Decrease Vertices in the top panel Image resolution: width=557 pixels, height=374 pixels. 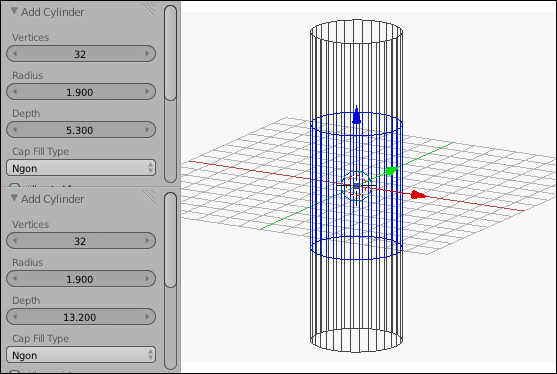click(x=15, y=54)
